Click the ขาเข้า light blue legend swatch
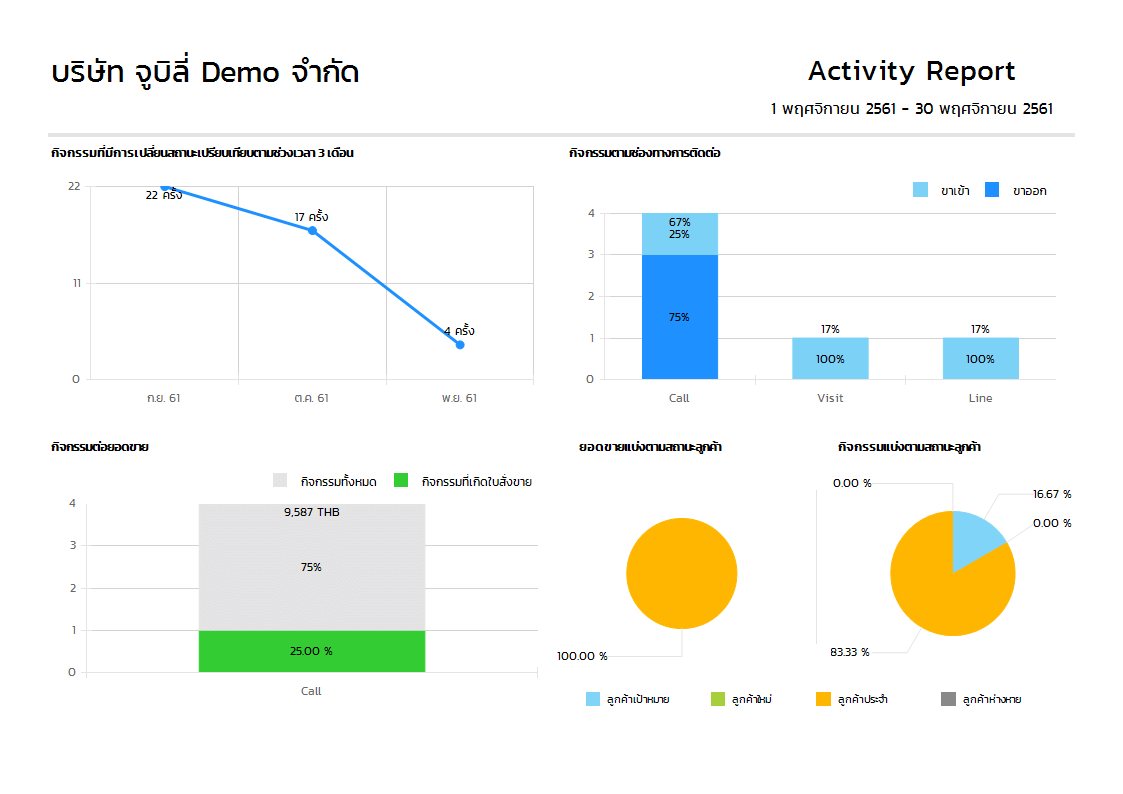Image resolution: width=1123 pixels, height=794 pixels. click(x=920, y=190)
